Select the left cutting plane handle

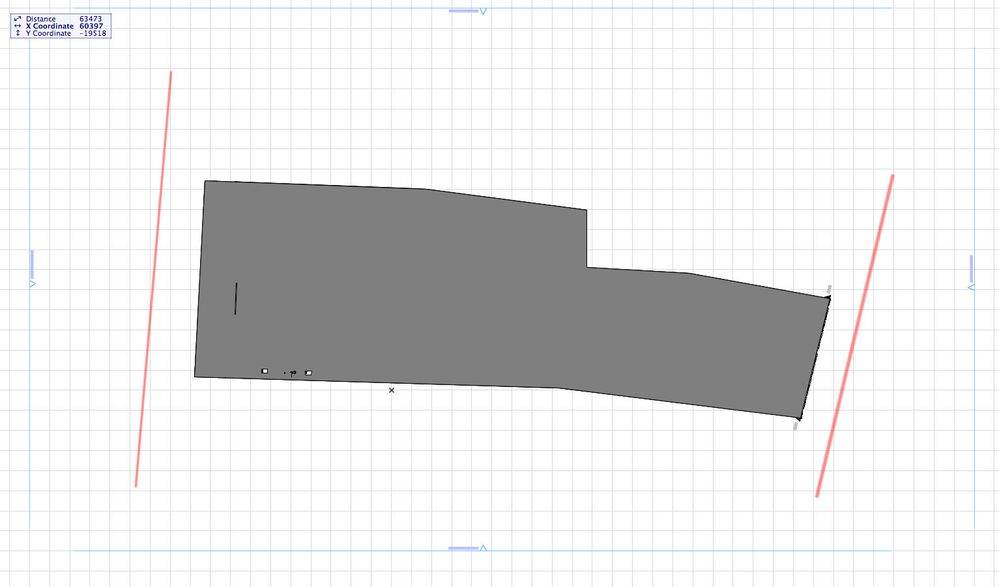coord(32,268)
